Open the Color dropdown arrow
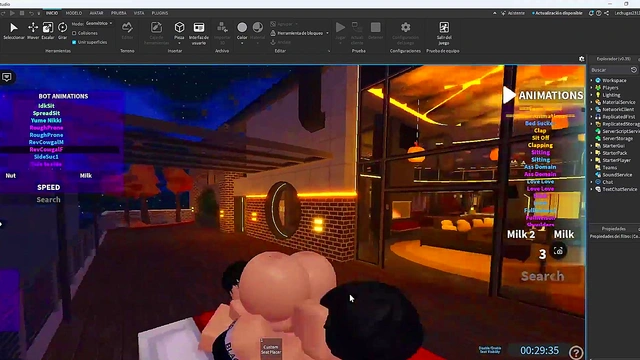The image size is (640, 360). (x=242, y=43)
